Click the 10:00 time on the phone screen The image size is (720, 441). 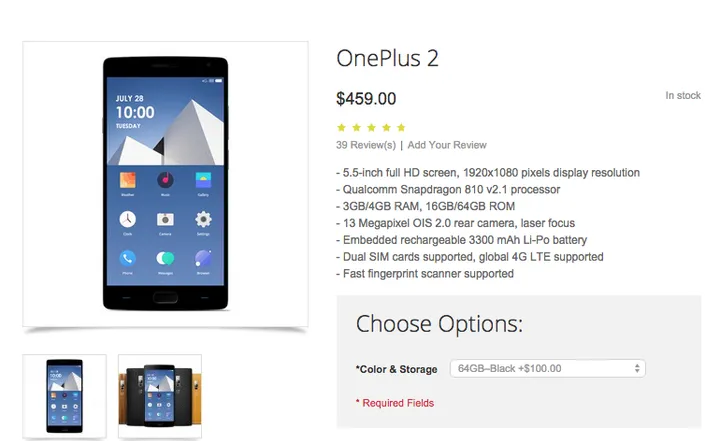135,113
